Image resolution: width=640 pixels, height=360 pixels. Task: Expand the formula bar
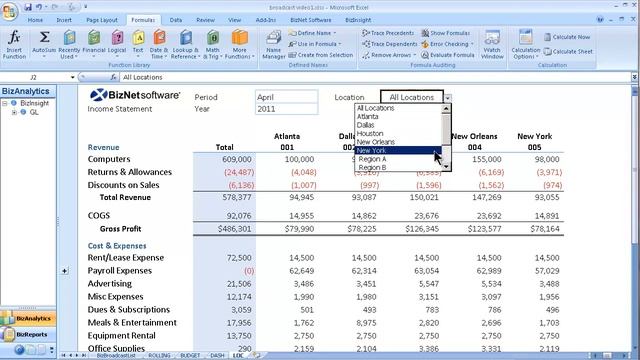[x=635, y=77]
